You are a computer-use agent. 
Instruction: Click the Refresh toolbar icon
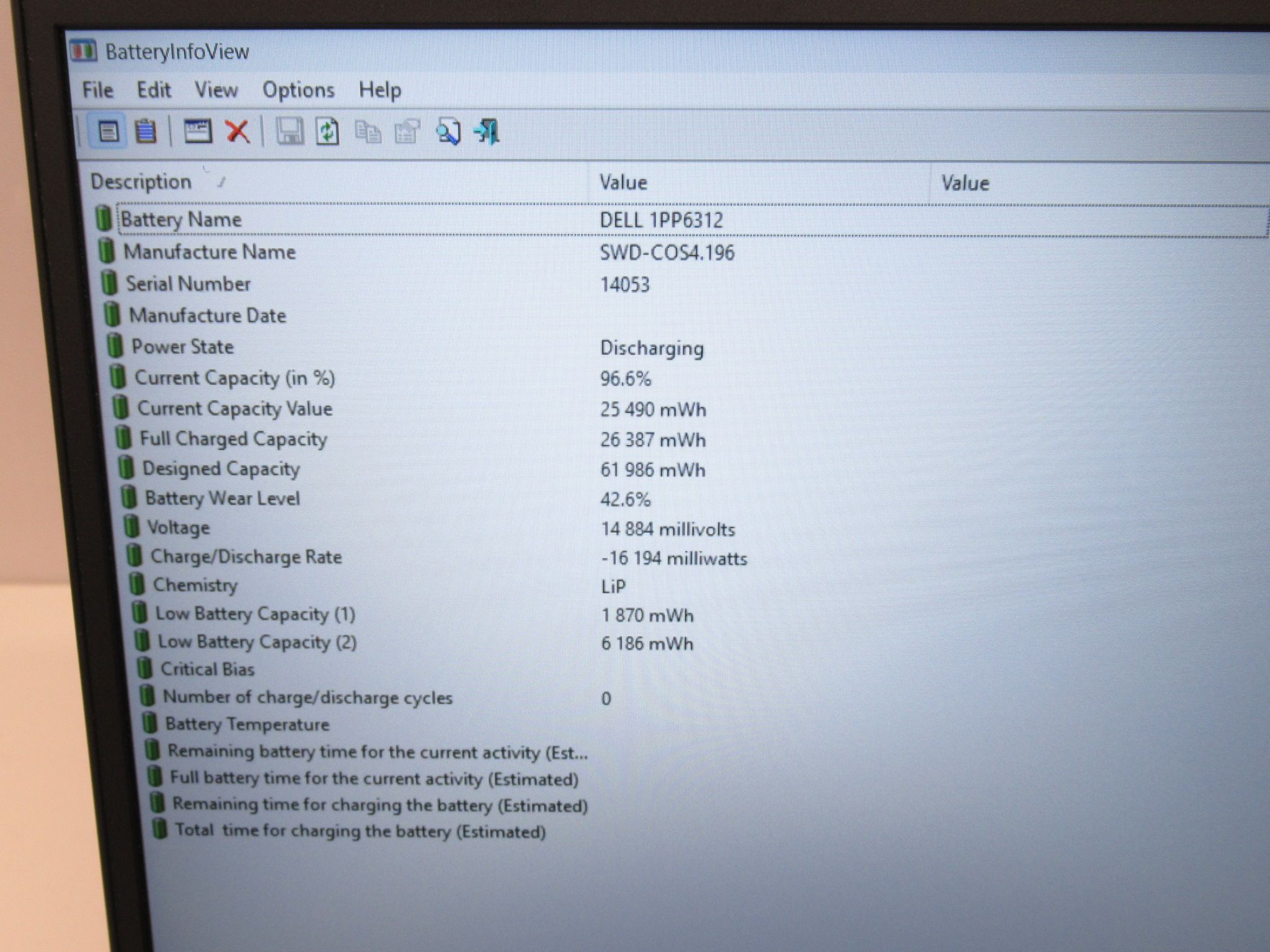pos(327,131)
